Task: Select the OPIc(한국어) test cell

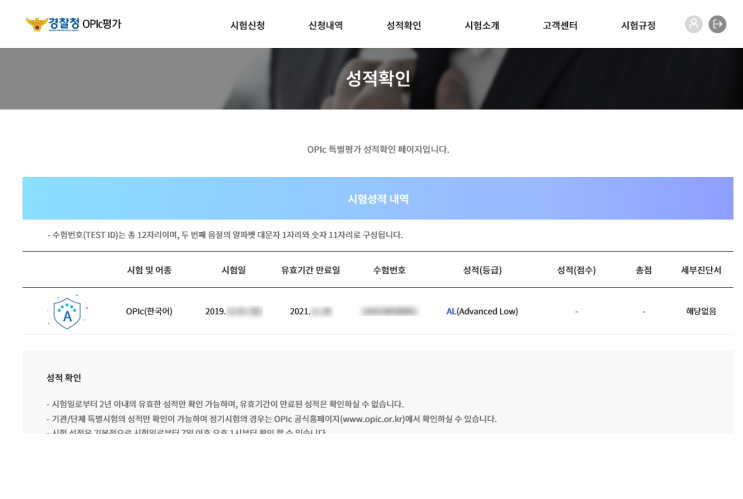Action: 149,311
